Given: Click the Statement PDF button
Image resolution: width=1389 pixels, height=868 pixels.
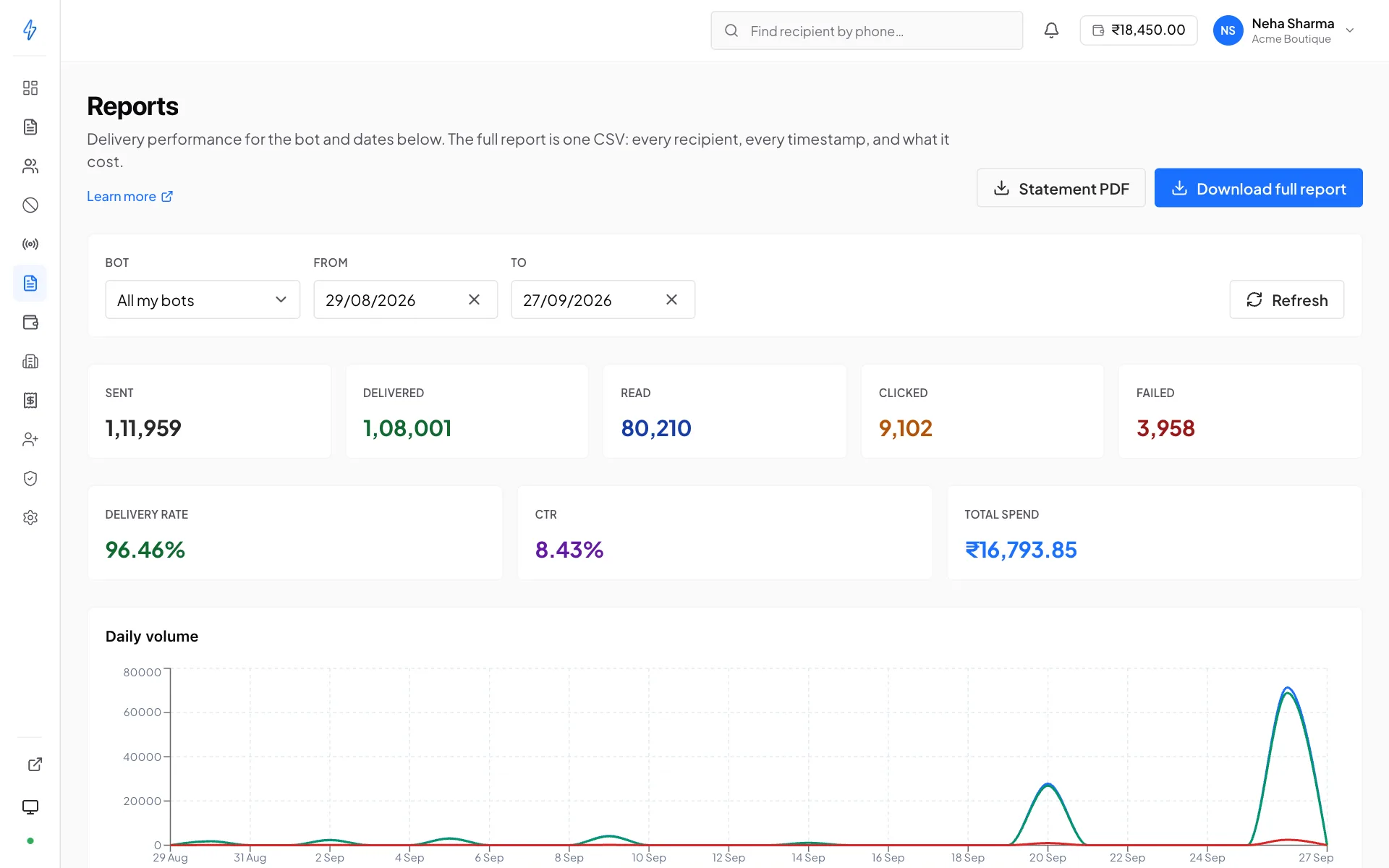Looking at the screenshot, I should (1061, 188).
